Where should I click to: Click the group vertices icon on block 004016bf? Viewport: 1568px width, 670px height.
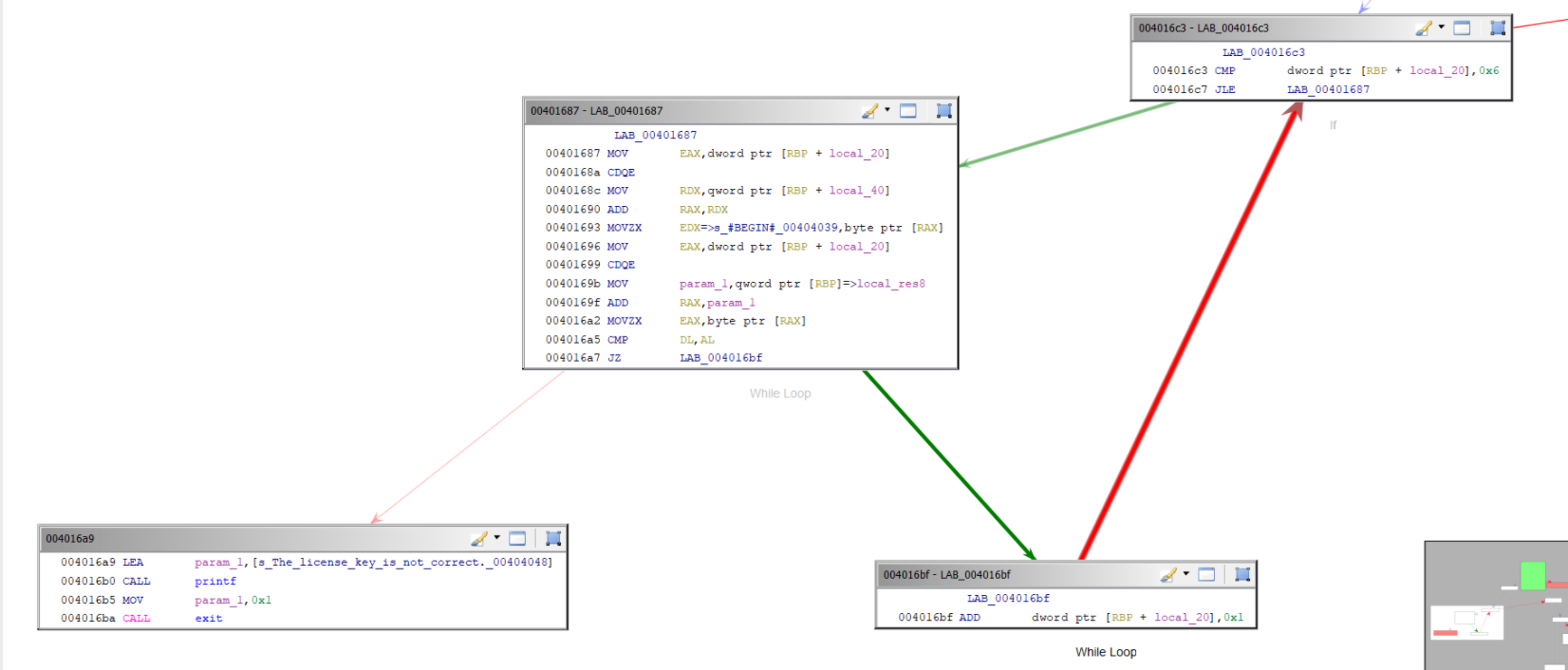[1242, 575]
